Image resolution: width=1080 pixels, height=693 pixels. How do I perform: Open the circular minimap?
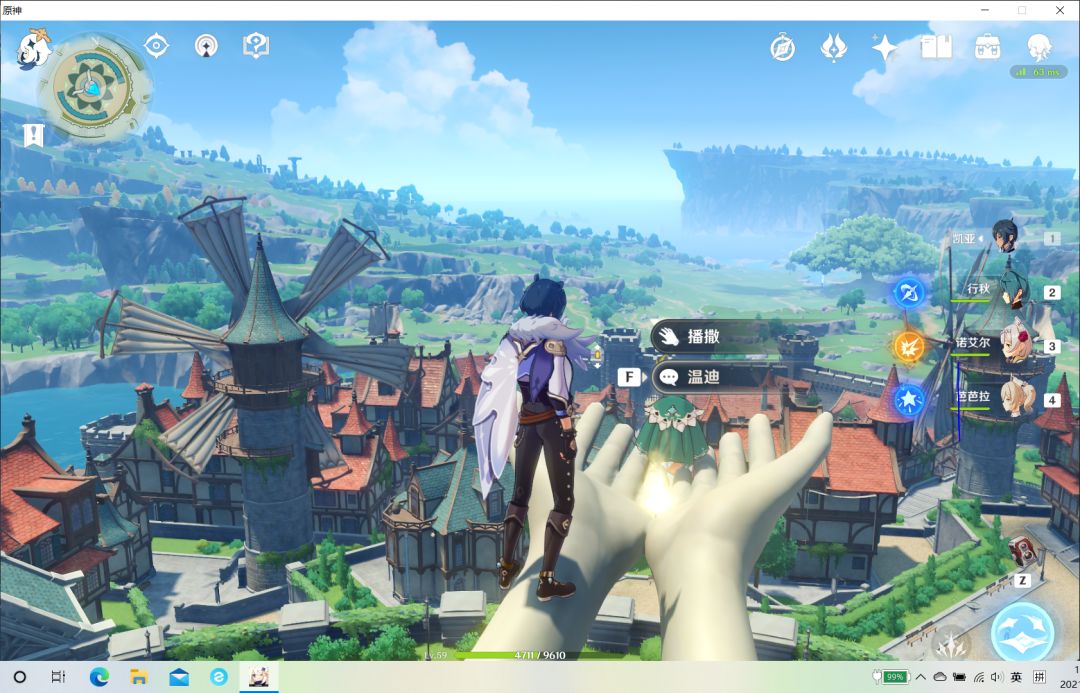coord(94,88)
